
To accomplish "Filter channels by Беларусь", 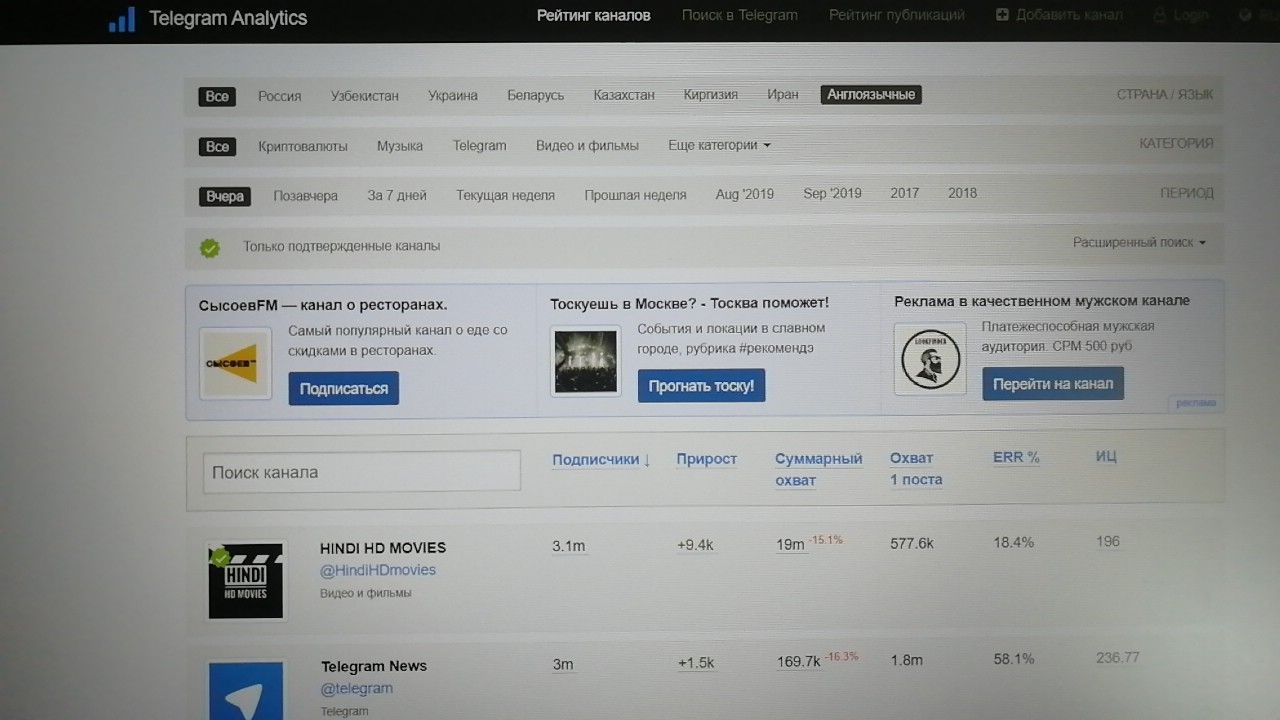I will click(x=535, y=95).
